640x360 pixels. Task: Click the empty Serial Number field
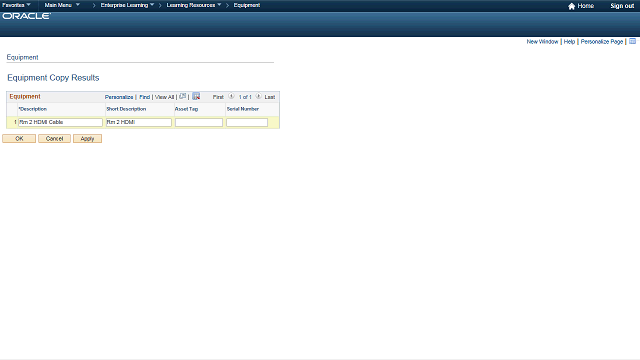(x=247, y=122)
